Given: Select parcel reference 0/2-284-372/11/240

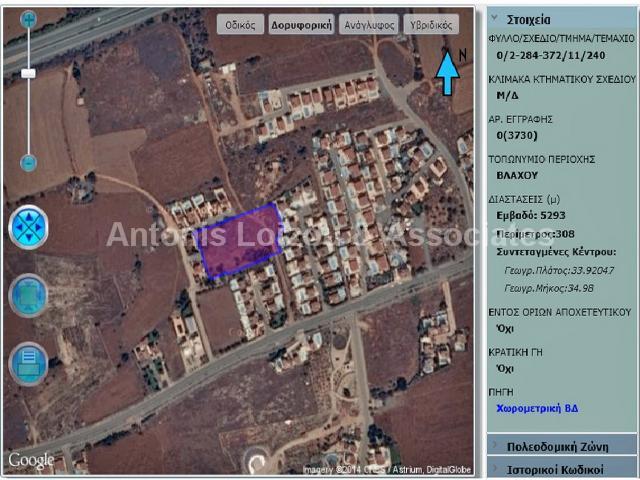Looking at the screenshot, I should point(551,56).
